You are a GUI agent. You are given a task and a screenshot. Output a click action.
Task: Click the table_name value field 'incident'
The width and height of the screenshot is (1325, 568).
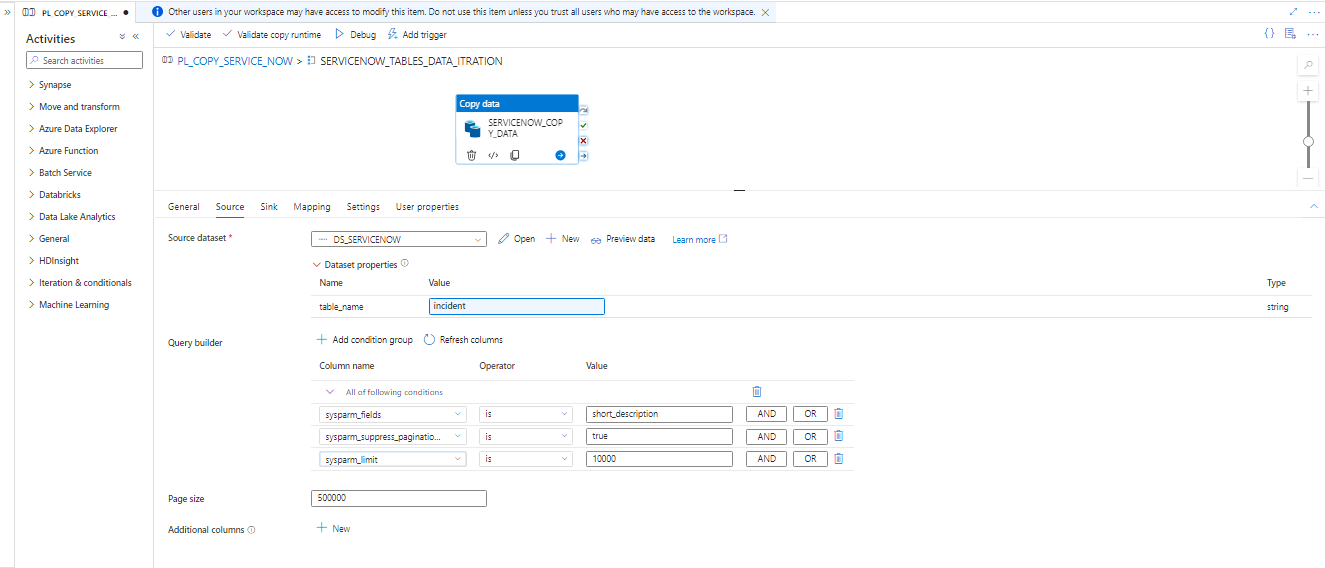517,306
